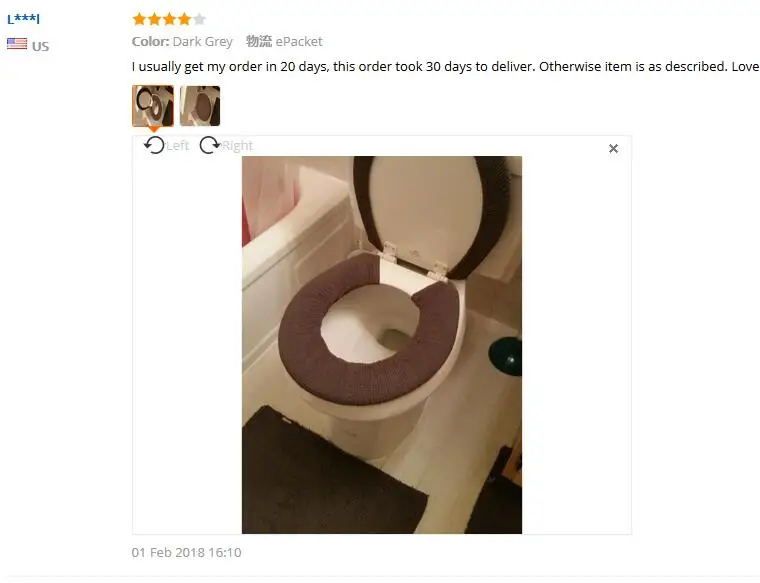
Task: Click the first orange rating star
Action: pos(139,19)
